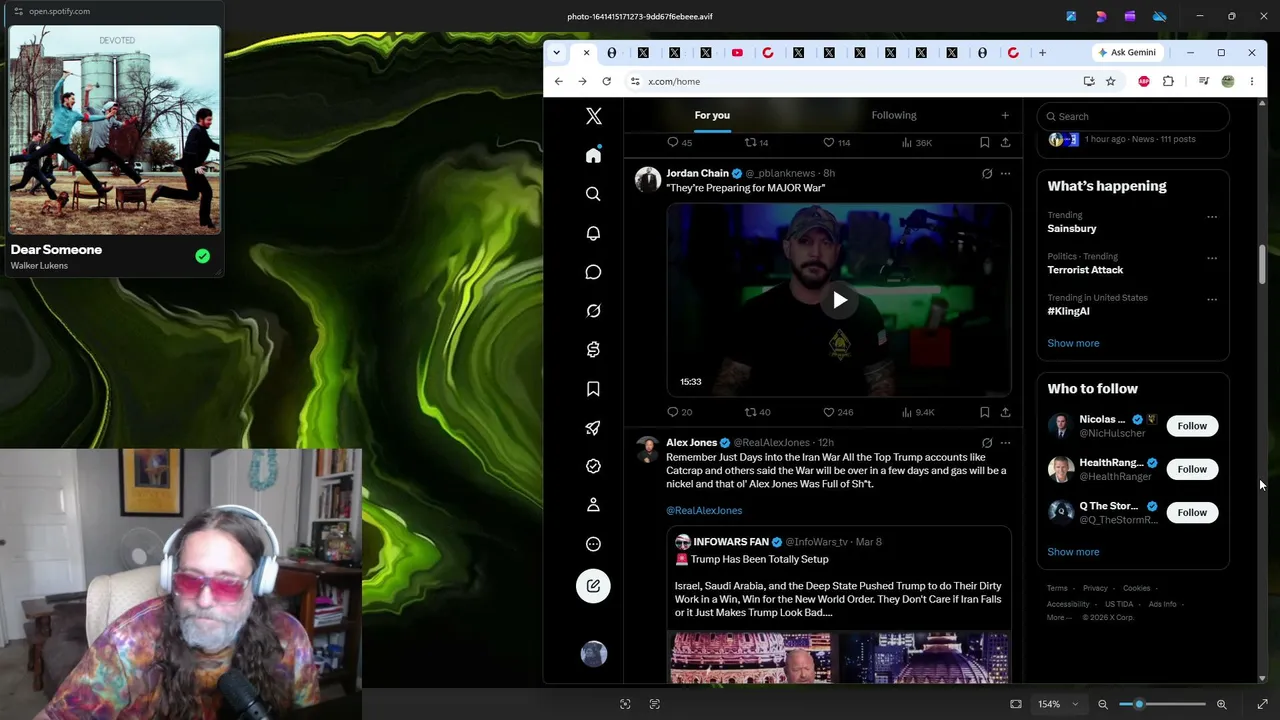Open Notifications bell in X sidebar
The image size is (1280, 720).
[593, 233]
